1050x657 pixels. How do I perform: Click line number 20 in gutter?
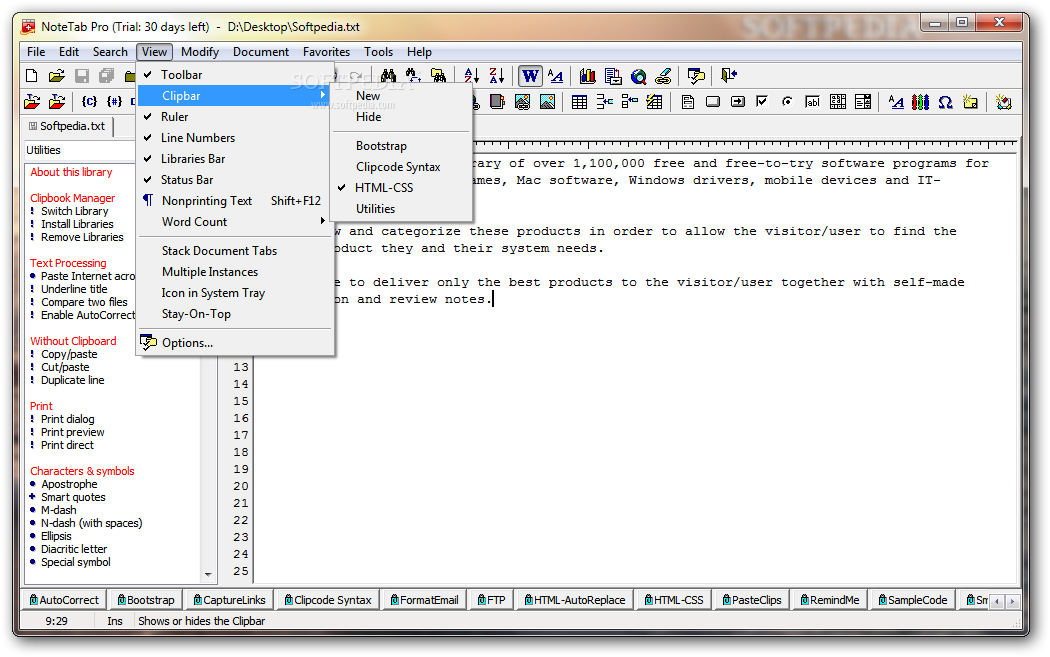tap(241, 486)
